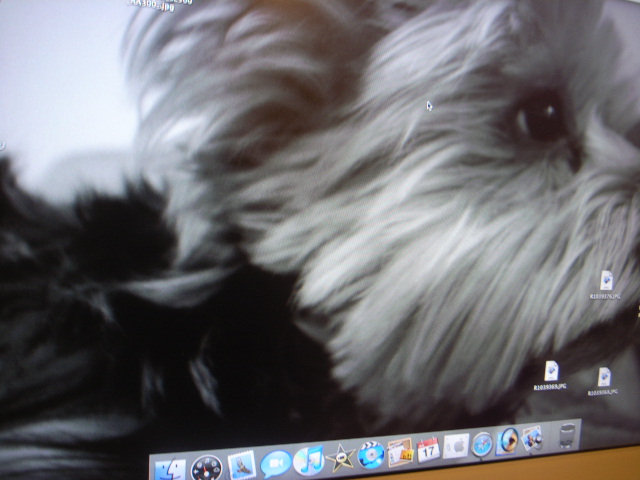Open iCal calendar showing 17
This screenshot has width=640, height=480.
(x=428, y=449)
